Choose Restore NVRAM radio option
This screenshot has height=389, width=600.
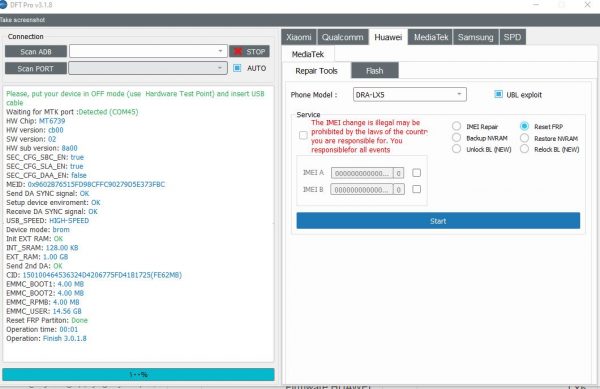pyautogui.click(x=524, y=138)
